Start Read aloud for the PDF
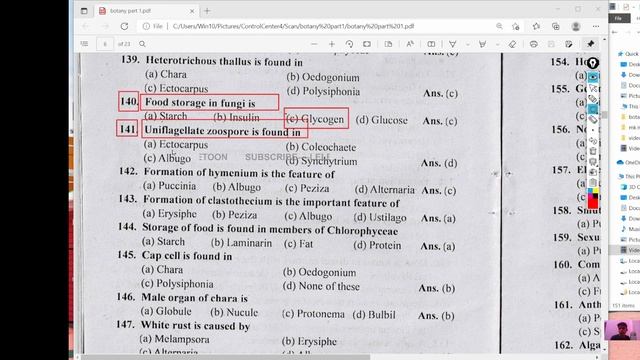Image resolution: width=640 pixels, height=360 pixels. [410, 44]
